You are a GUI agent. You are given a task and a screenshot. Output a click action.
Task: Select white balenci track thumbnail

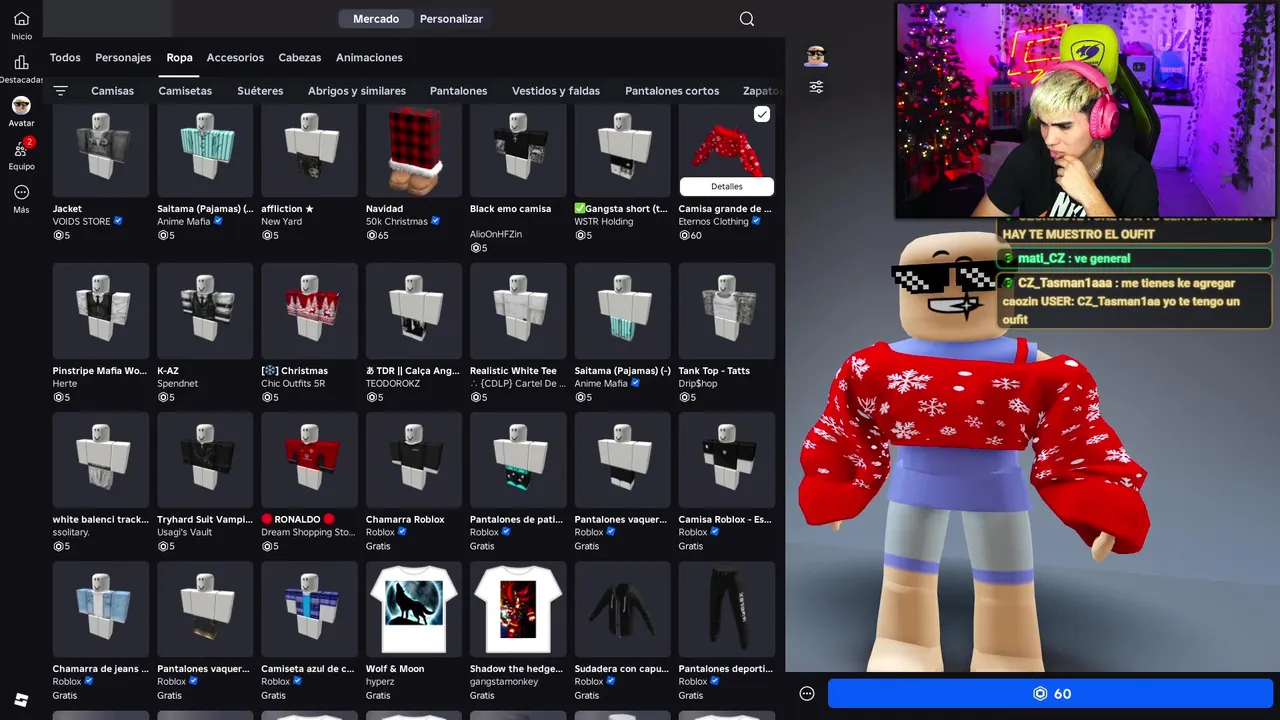click(x=101, y=460)
